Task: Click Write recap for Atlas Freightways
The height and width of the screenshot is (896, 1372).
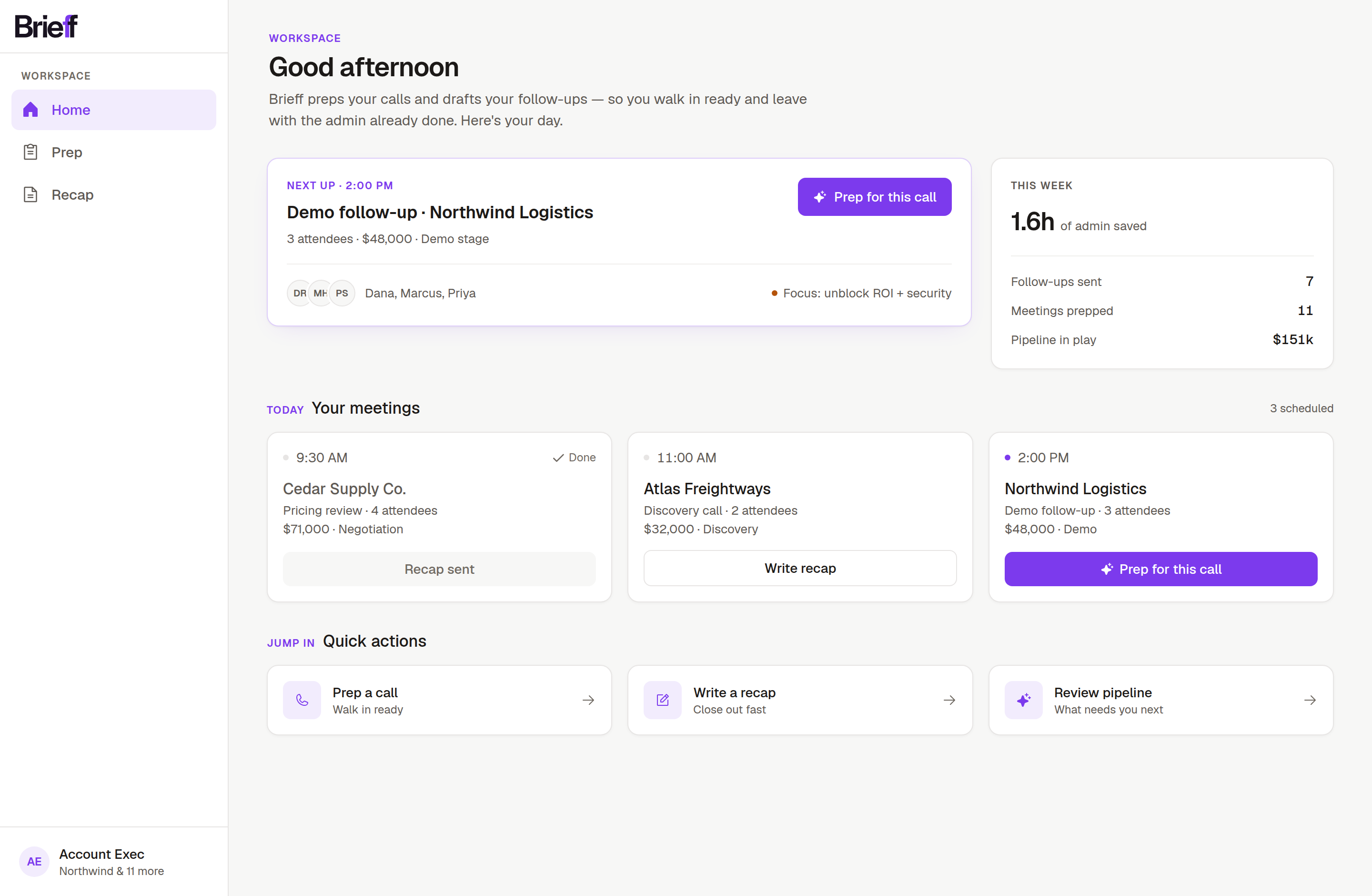Action: (800, 569)
